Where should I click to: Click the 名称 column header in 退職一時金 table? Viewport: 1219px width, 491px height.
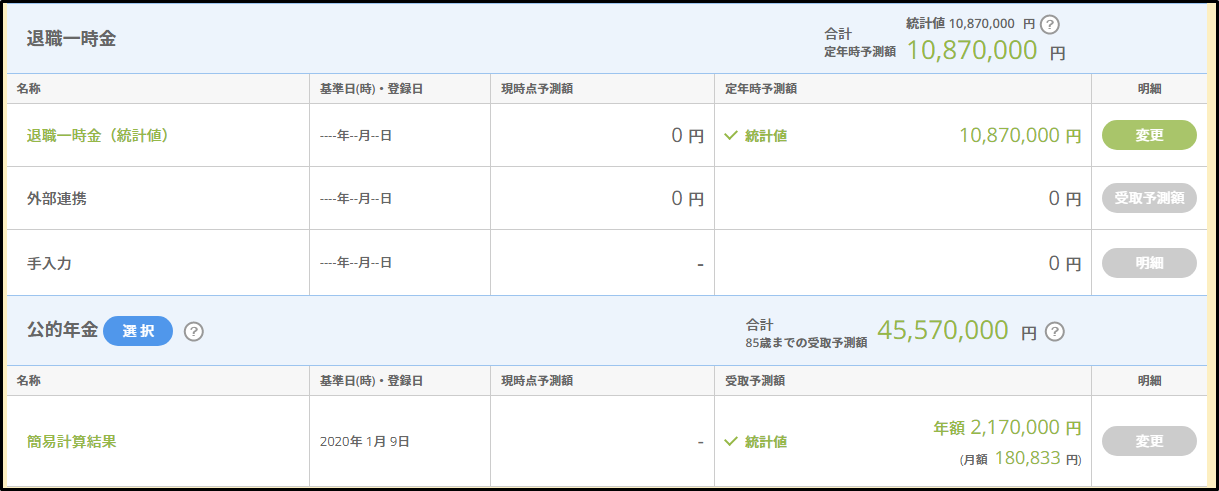pos(28,89)
